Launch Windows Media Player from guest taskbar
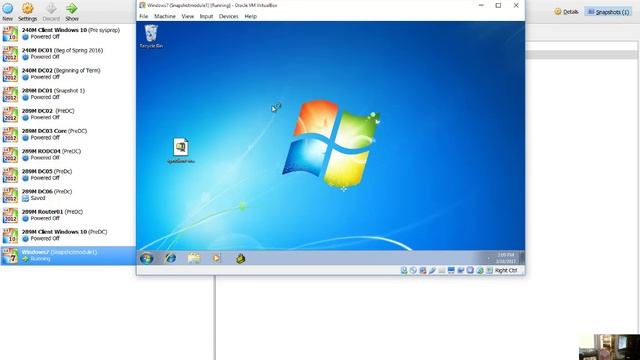The image size is (640, 360). pyautogui.click(x=216, y=258)
